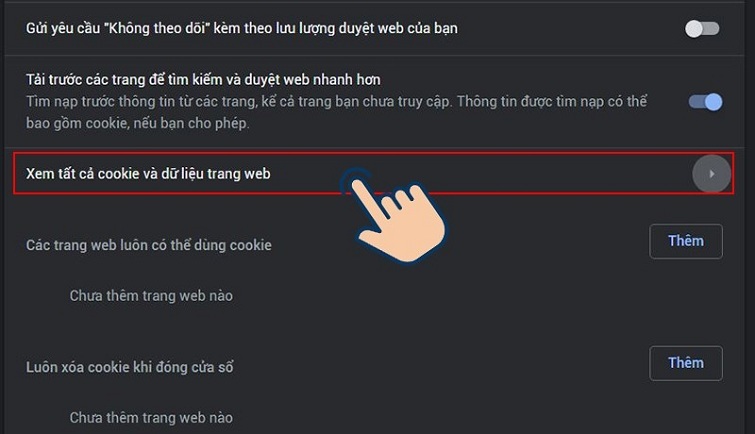Select the "Tải trước các trang" heading text

[x=203, y=79]
